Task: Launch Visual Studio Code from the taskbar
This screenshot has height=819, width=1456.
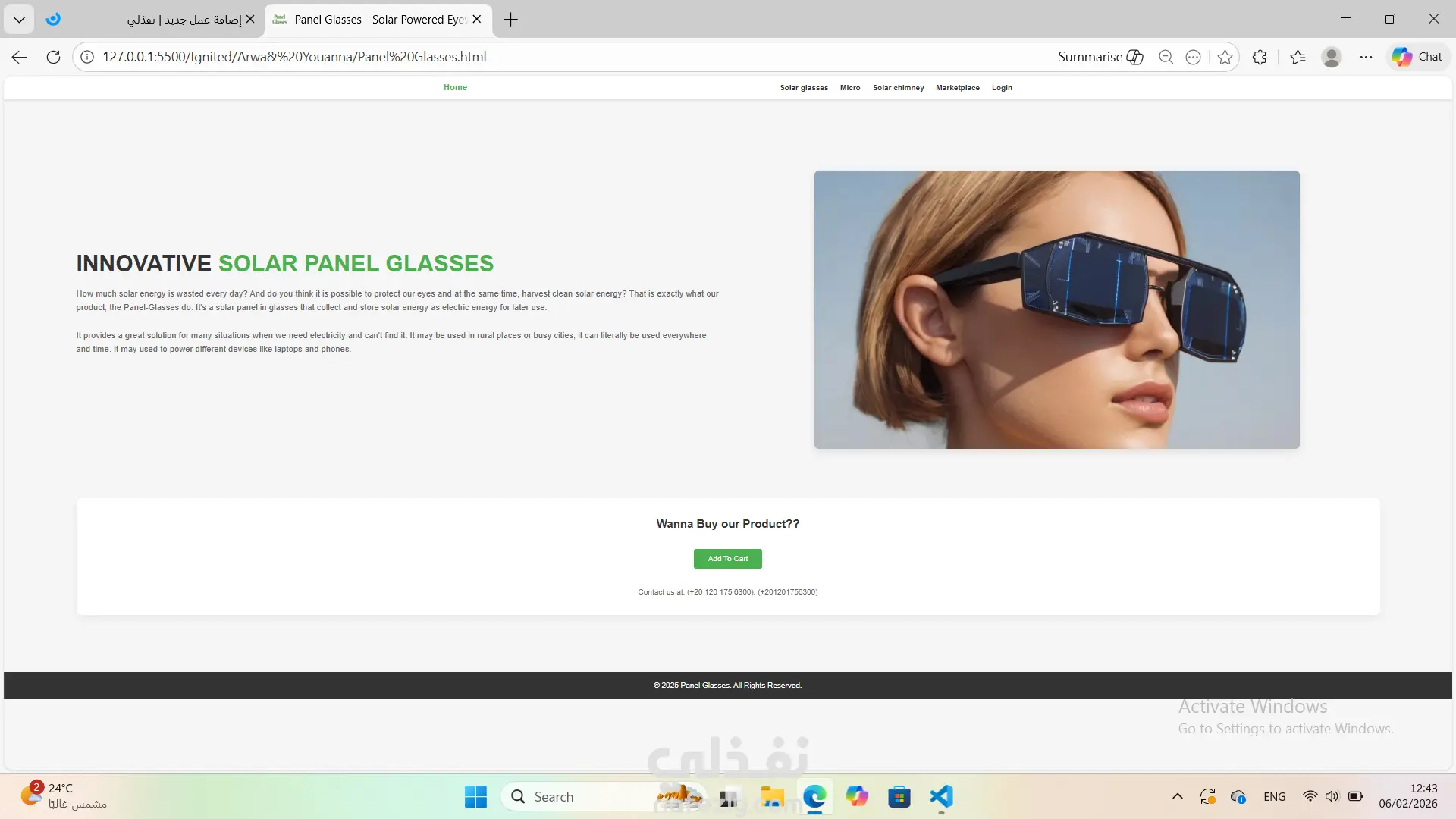Action: point(941,796)
